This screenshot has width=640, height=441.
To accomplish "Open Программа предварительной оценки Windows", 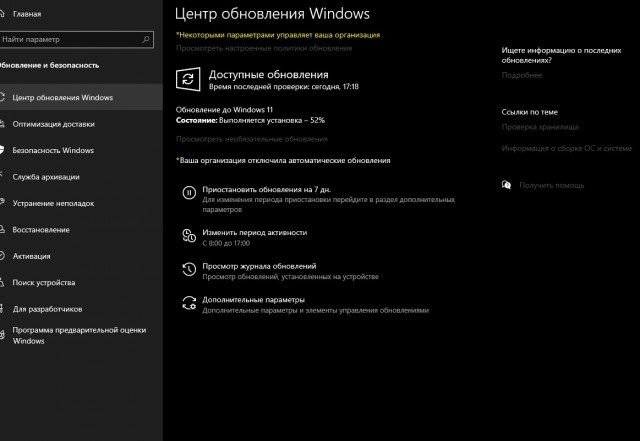I will pos(81,335).
